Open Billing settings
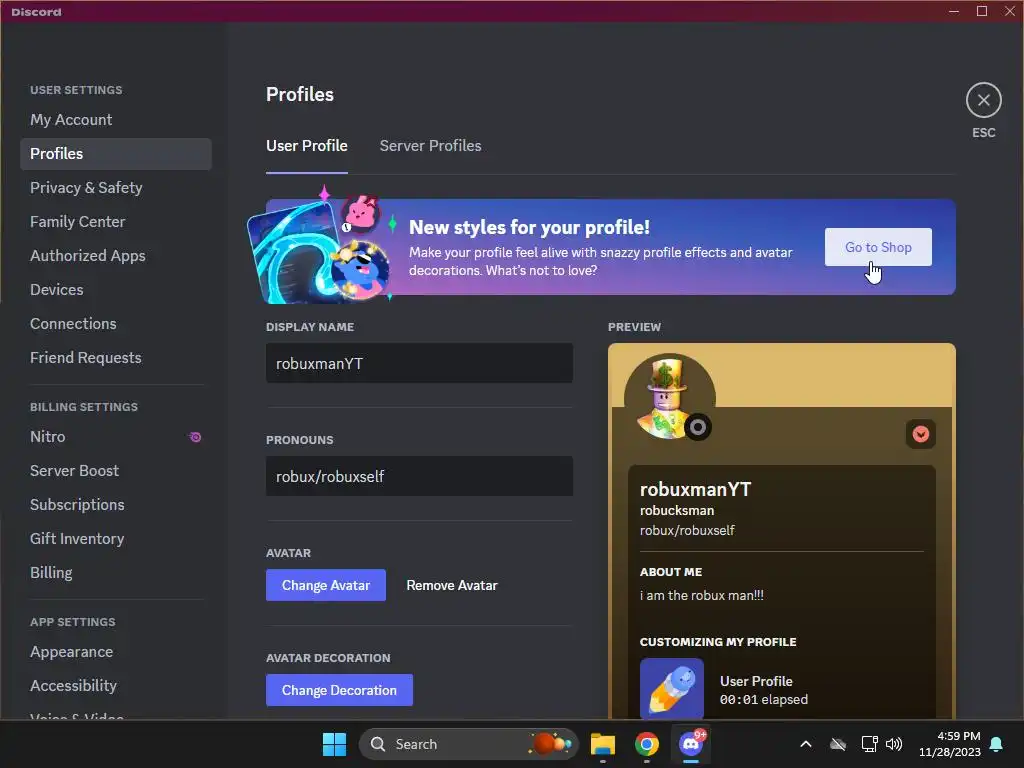This screenshot has height=768, width=1024. [116, 573]
